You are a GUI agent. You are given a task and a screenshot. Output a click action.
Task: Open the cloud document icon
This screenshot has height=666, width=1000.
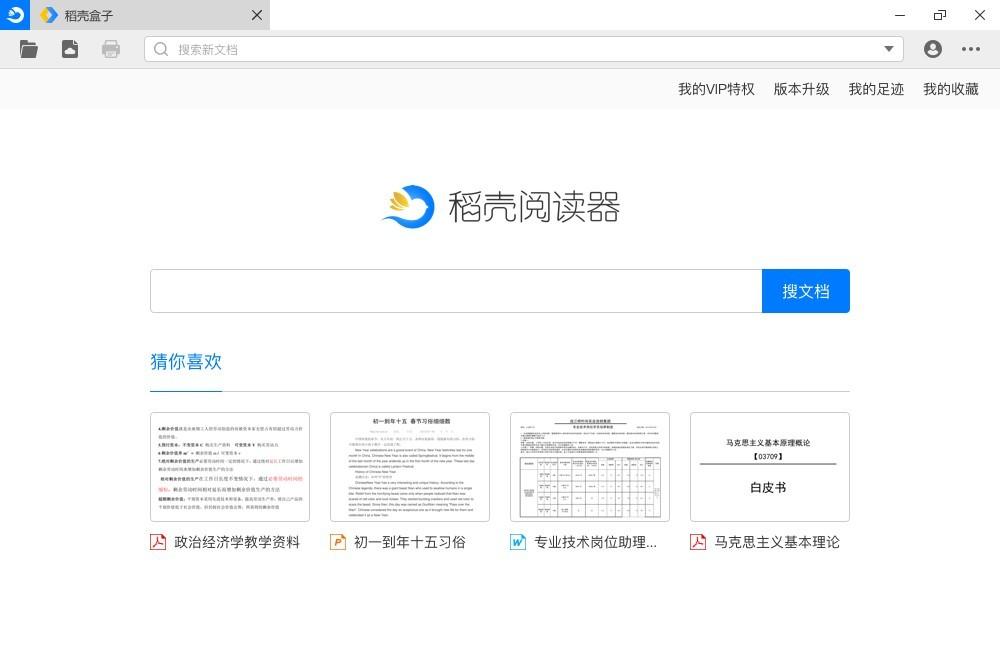click(x=70, y=49)
